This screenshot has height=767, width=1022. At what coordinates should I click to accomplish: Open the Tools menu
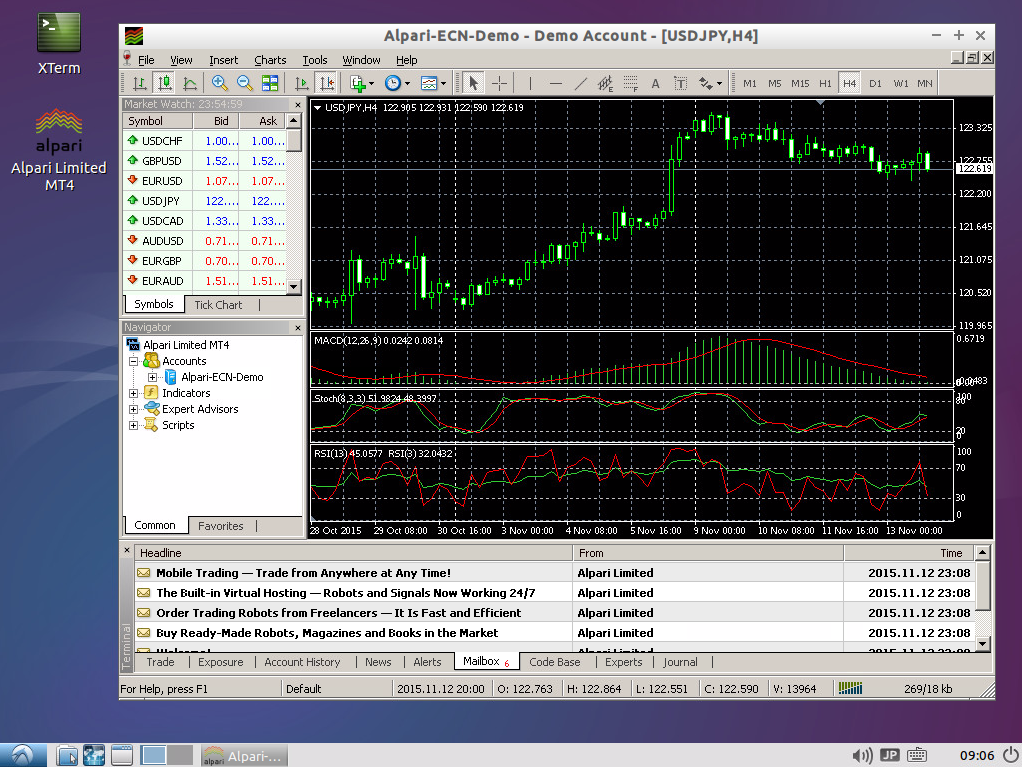(315, 60)
